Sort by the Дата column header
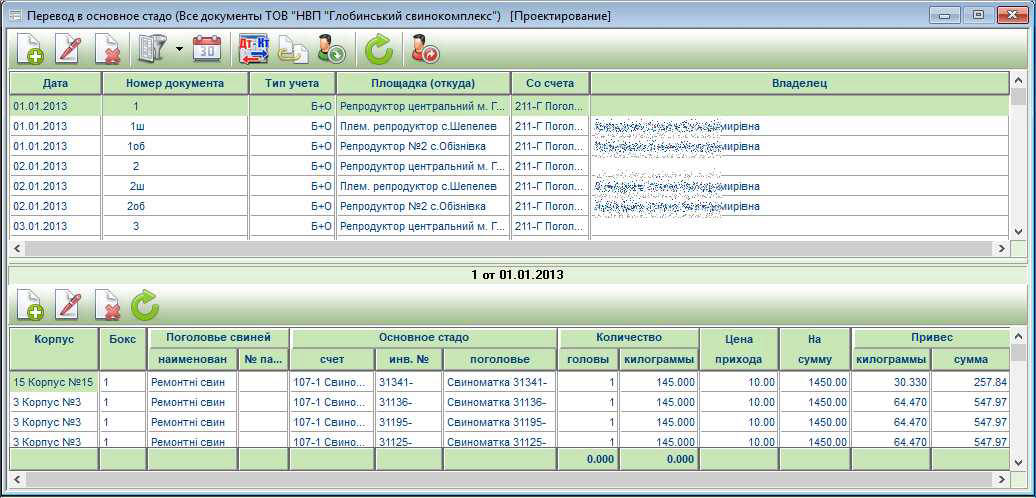Screen dimensions: 1036x498 coord(55,83)
